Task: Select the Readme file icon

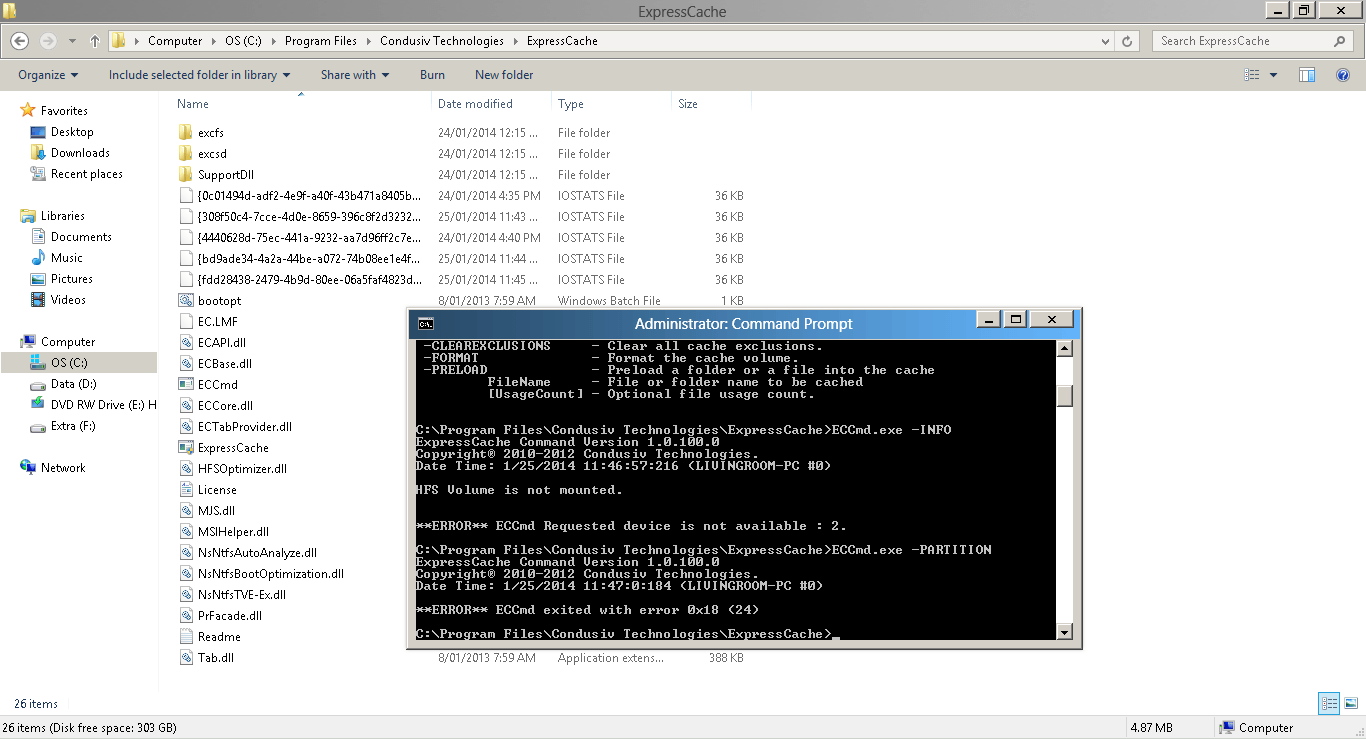Action: 185,637
